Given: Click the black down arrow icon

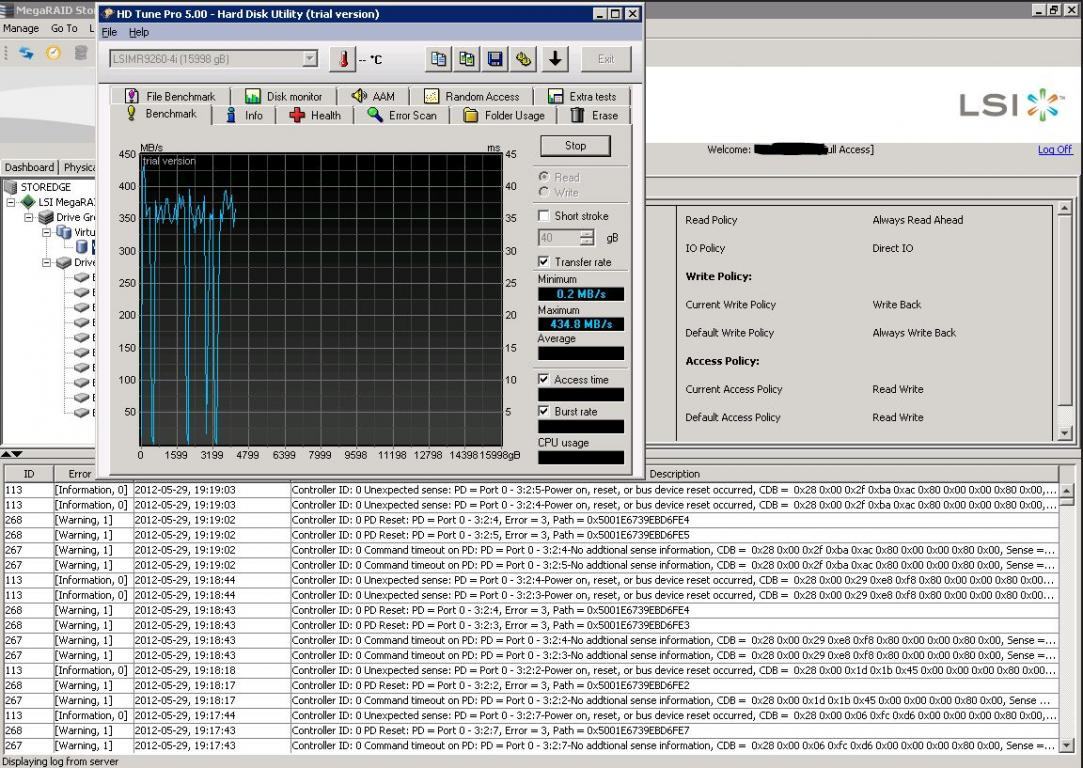Looking at the screenshot, I should pos(555,59).
